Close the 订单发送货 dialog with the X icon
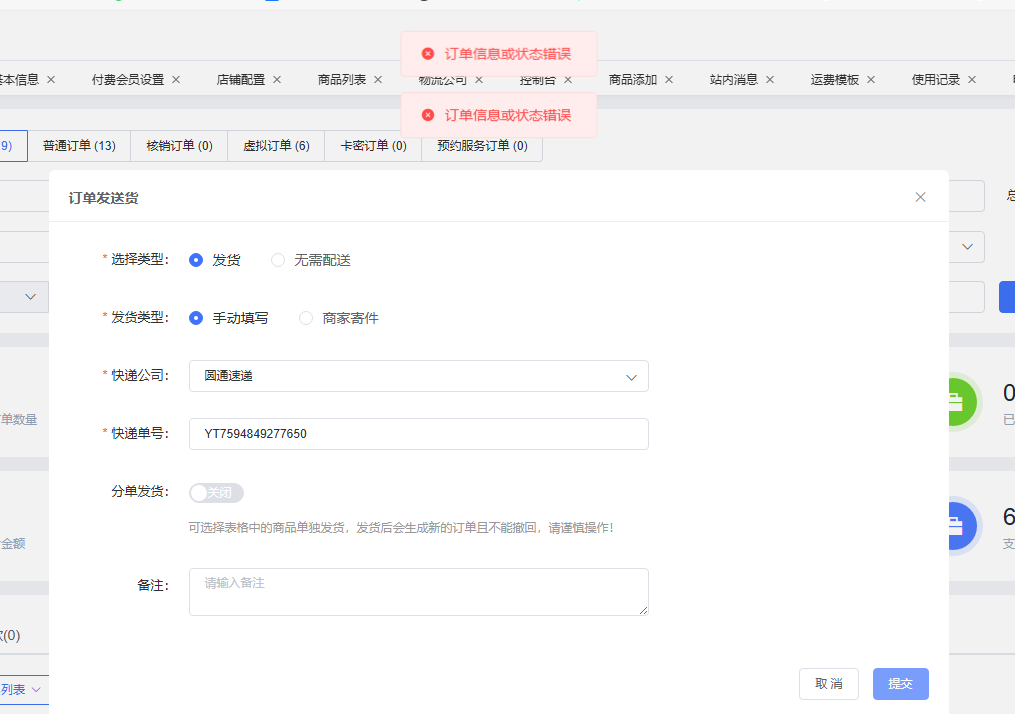Image resolution: width=1015 pixels, height=714 pixels. (920, 197)
